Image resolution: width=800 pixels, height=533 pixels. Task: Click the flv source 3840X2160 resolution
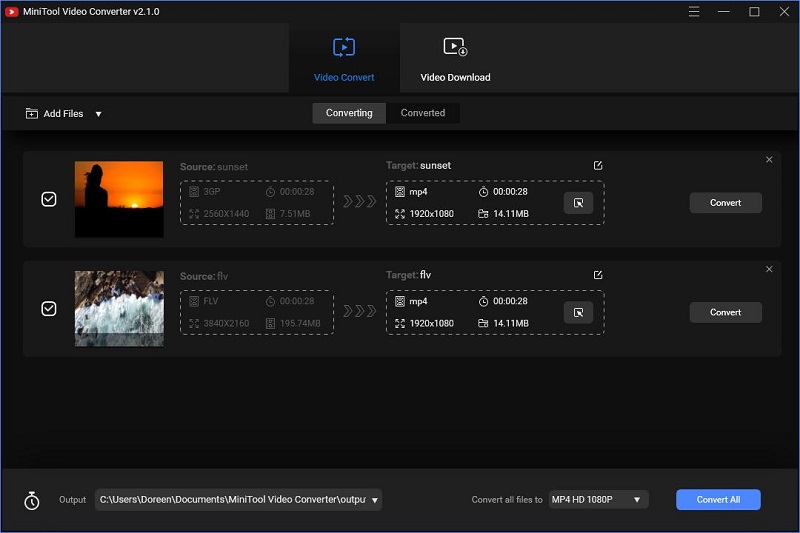226,323
